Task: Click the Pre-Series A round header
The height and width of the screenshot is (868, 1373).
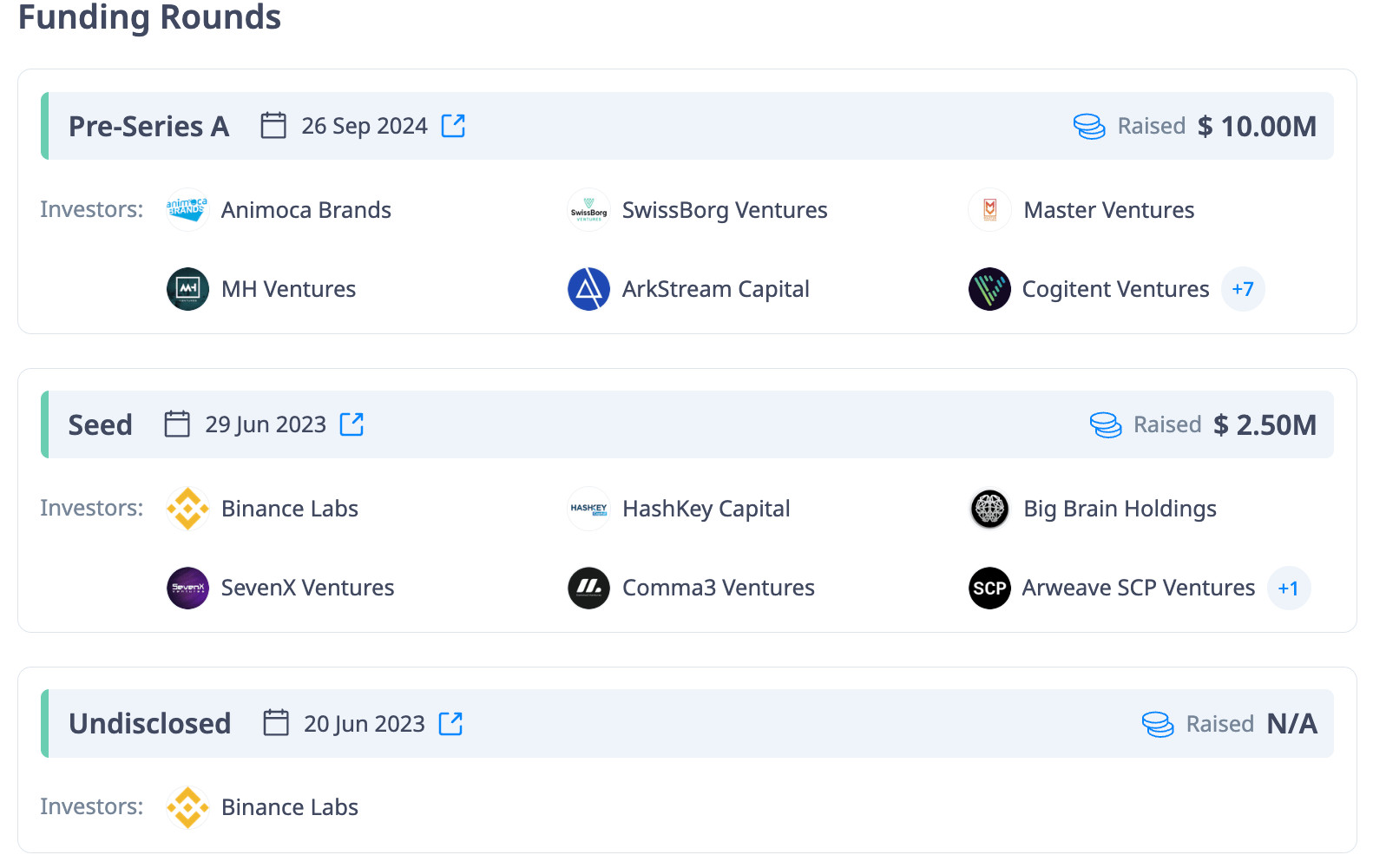Action: [148, 127]
